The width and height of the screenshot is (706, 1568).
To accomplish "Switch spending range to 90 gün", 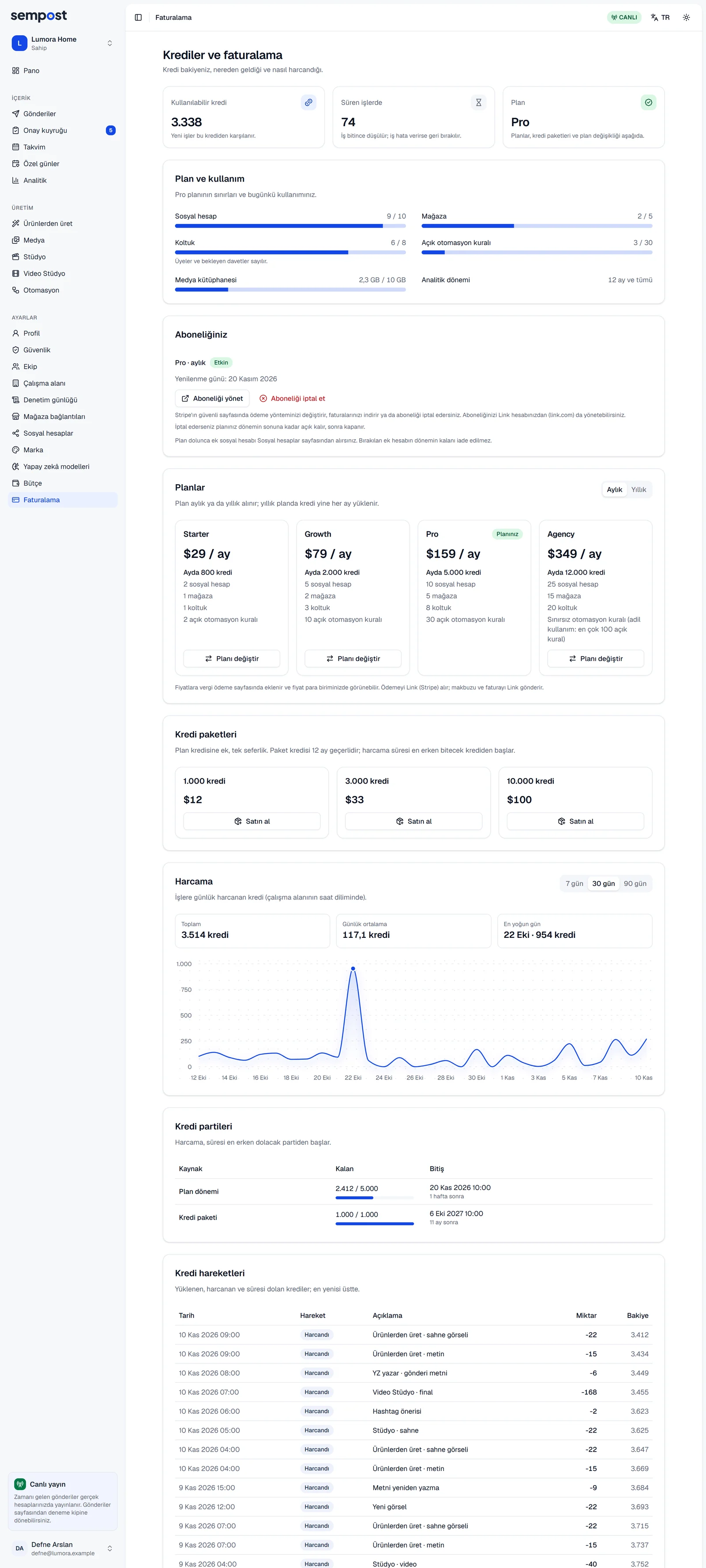I will click(635, 883).
